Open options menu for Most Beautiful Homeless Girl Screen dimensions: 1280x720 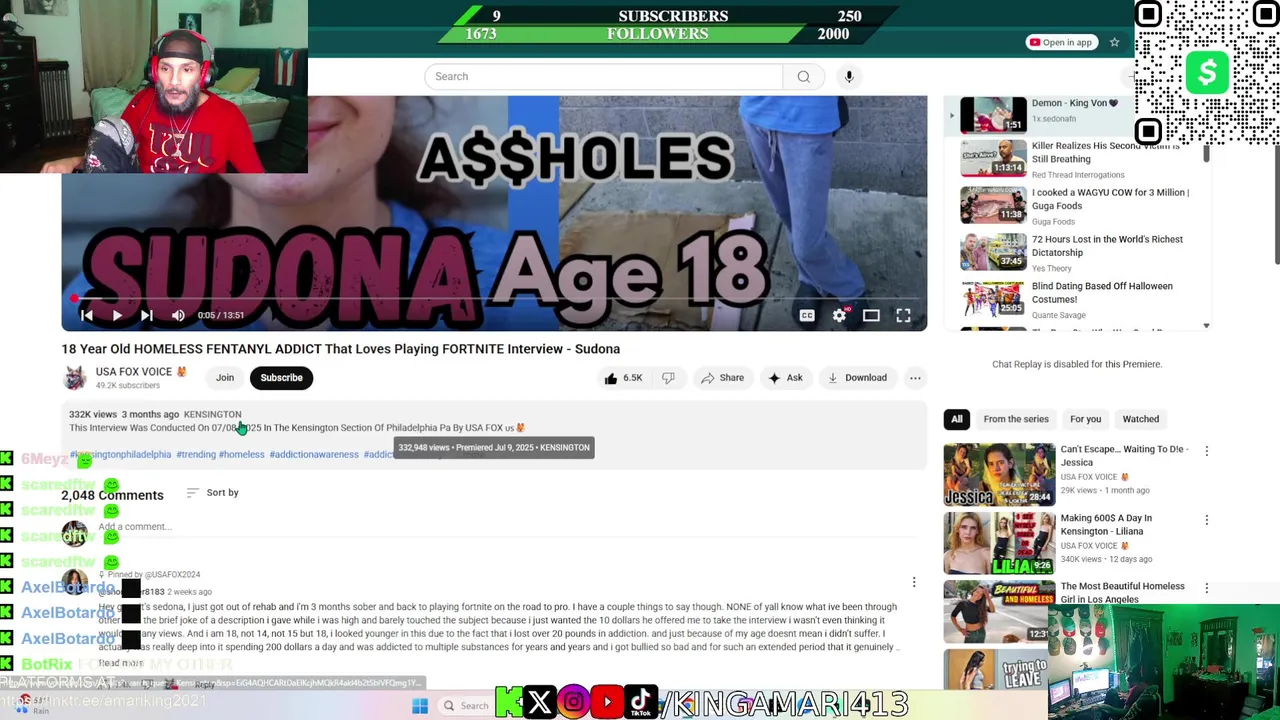coord(1206,588)
